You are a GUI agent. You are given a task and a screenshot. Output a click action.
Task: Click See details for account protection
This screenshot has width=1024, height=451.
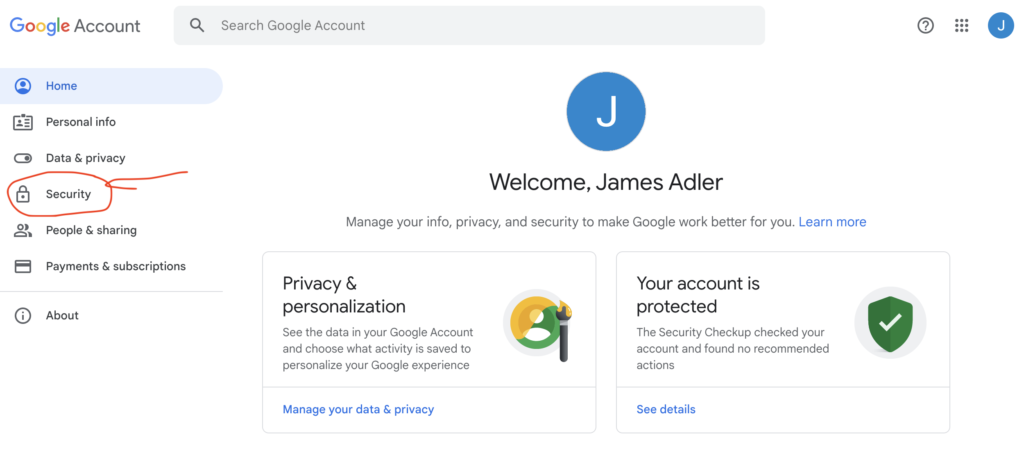pyautogui.click(x=665, y=409)
